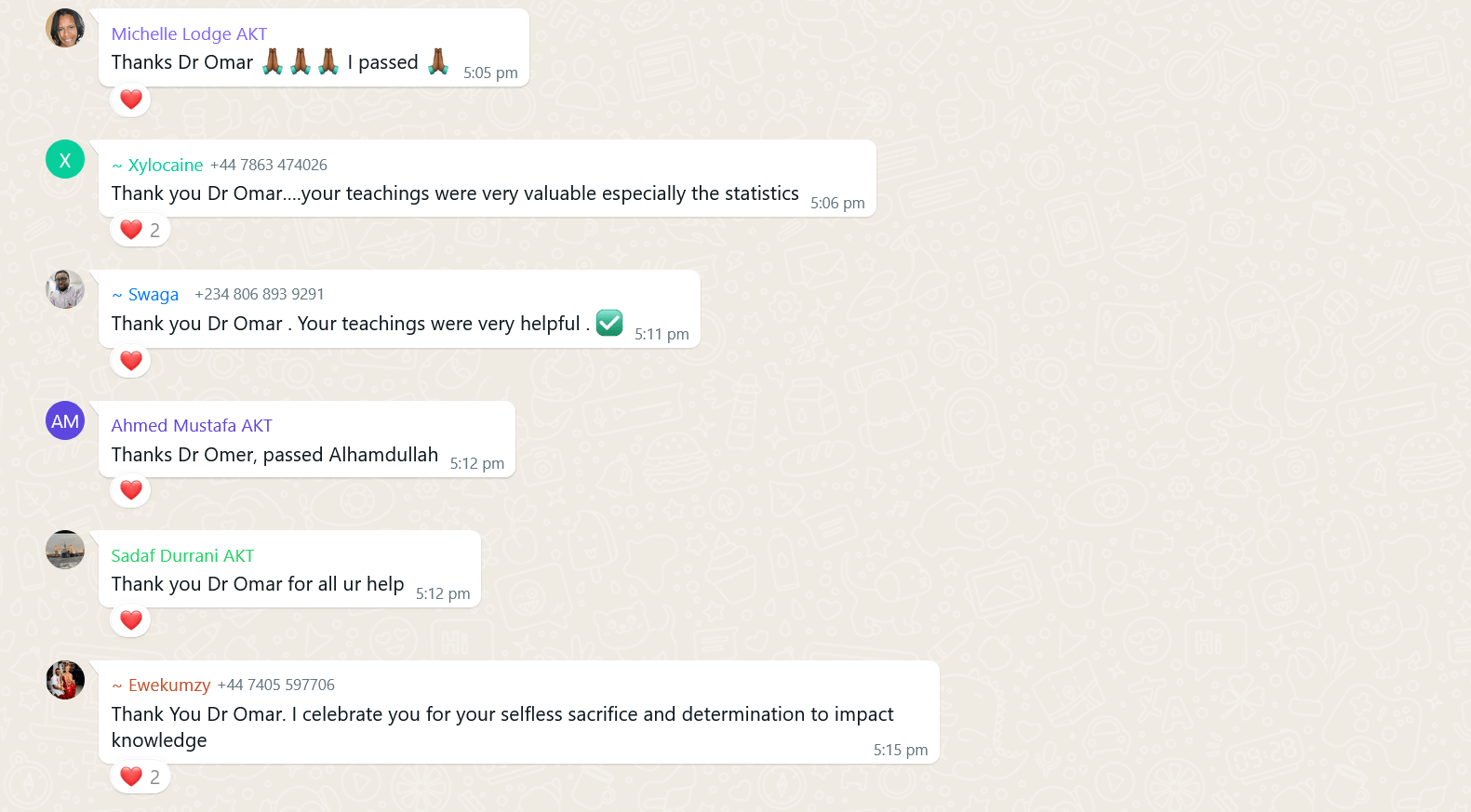
Task: Click phone number +44 7863 474026
Action: click(269, 165)
